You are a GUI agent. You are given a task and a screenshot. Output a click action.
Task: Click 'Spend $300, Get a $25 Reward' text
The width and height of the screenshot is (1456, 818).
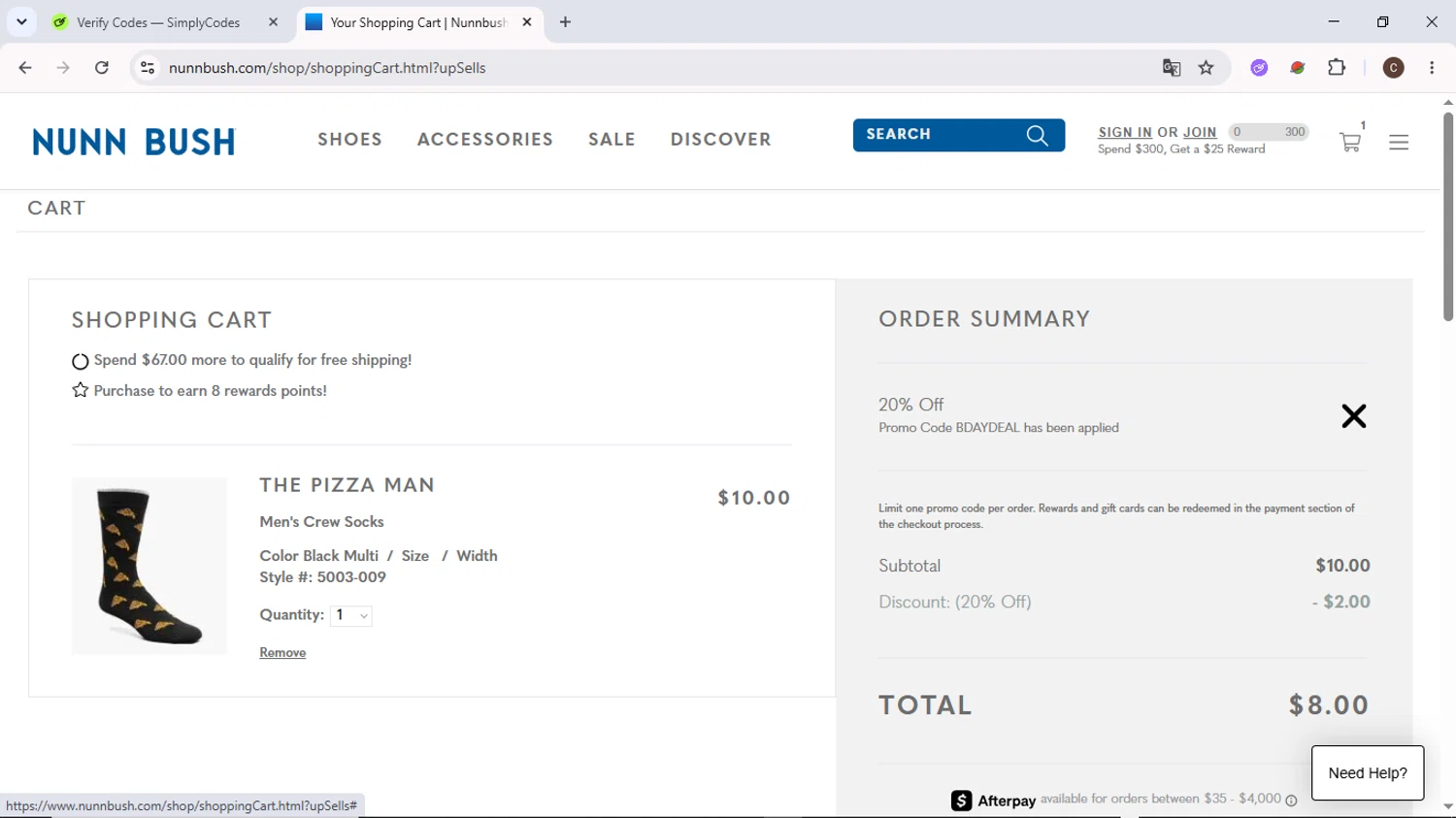(x=1181, y=149)
